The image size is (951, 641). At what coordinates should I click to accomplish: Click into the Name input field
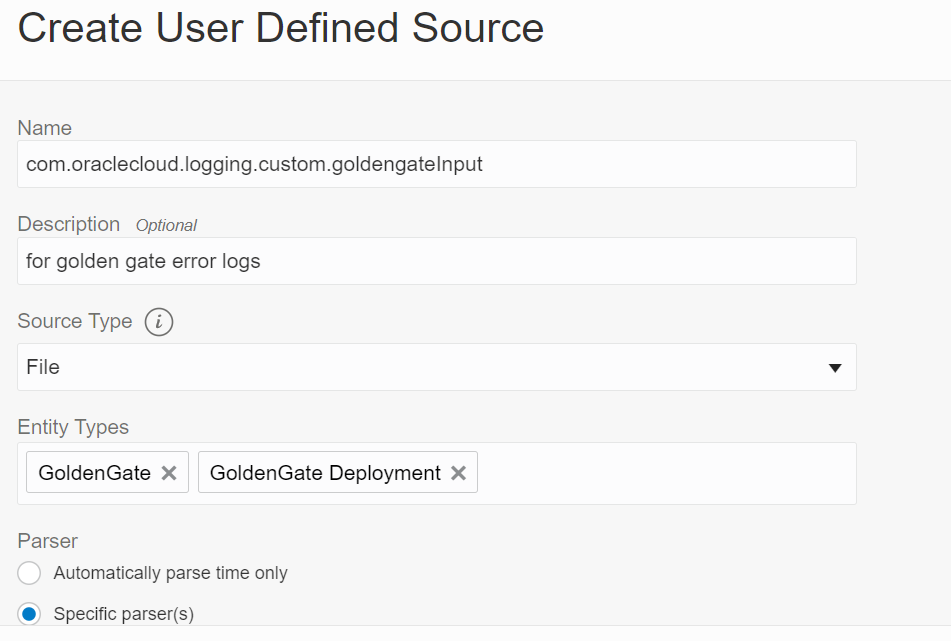[436, 164]
